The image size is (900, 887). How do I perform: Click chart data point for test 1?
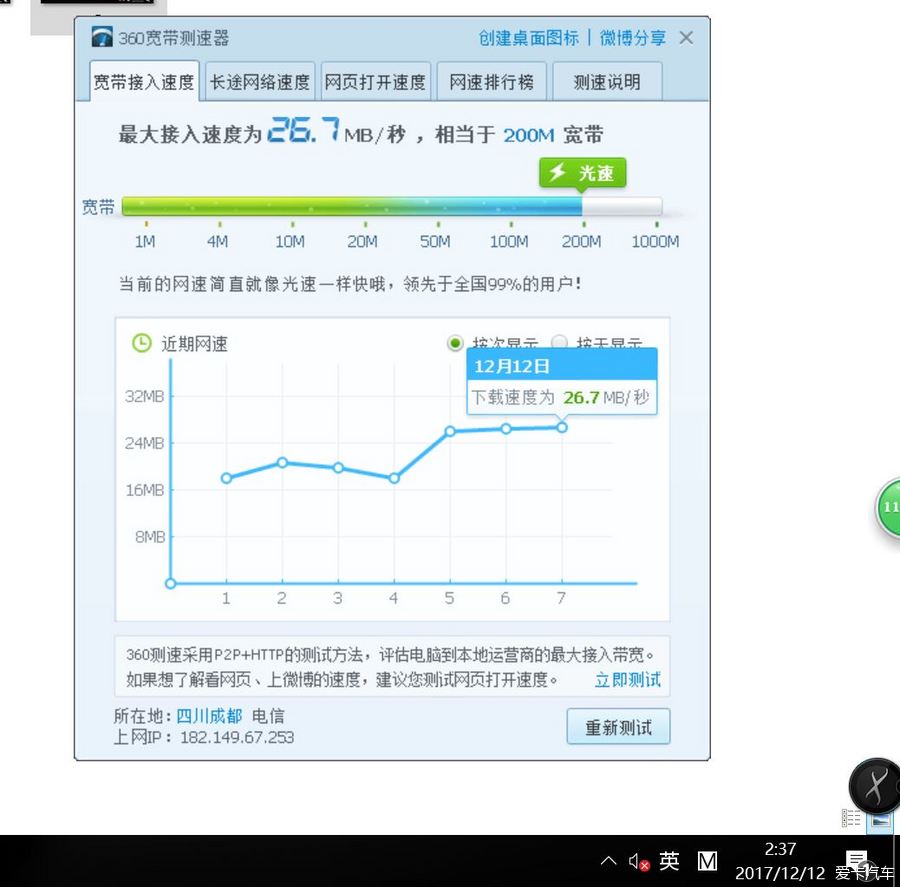coord(226,478)
